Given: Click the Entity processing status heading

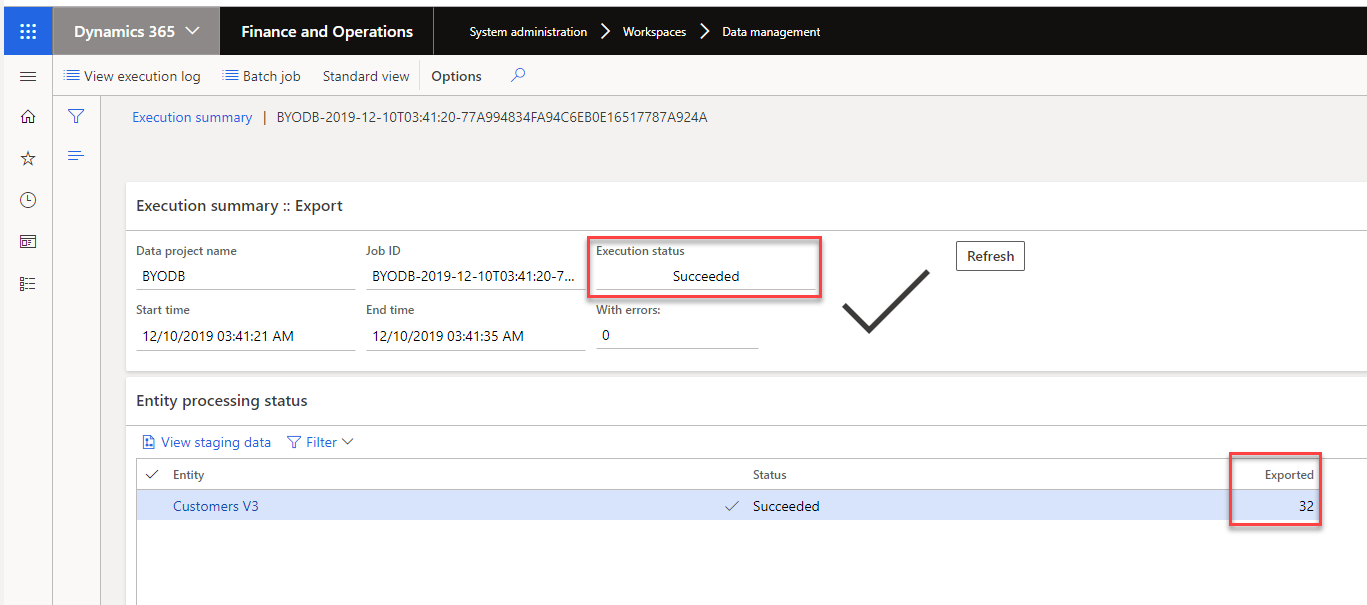Looking at the screenshot, I should pyautogui.click(x=222, y=401).
